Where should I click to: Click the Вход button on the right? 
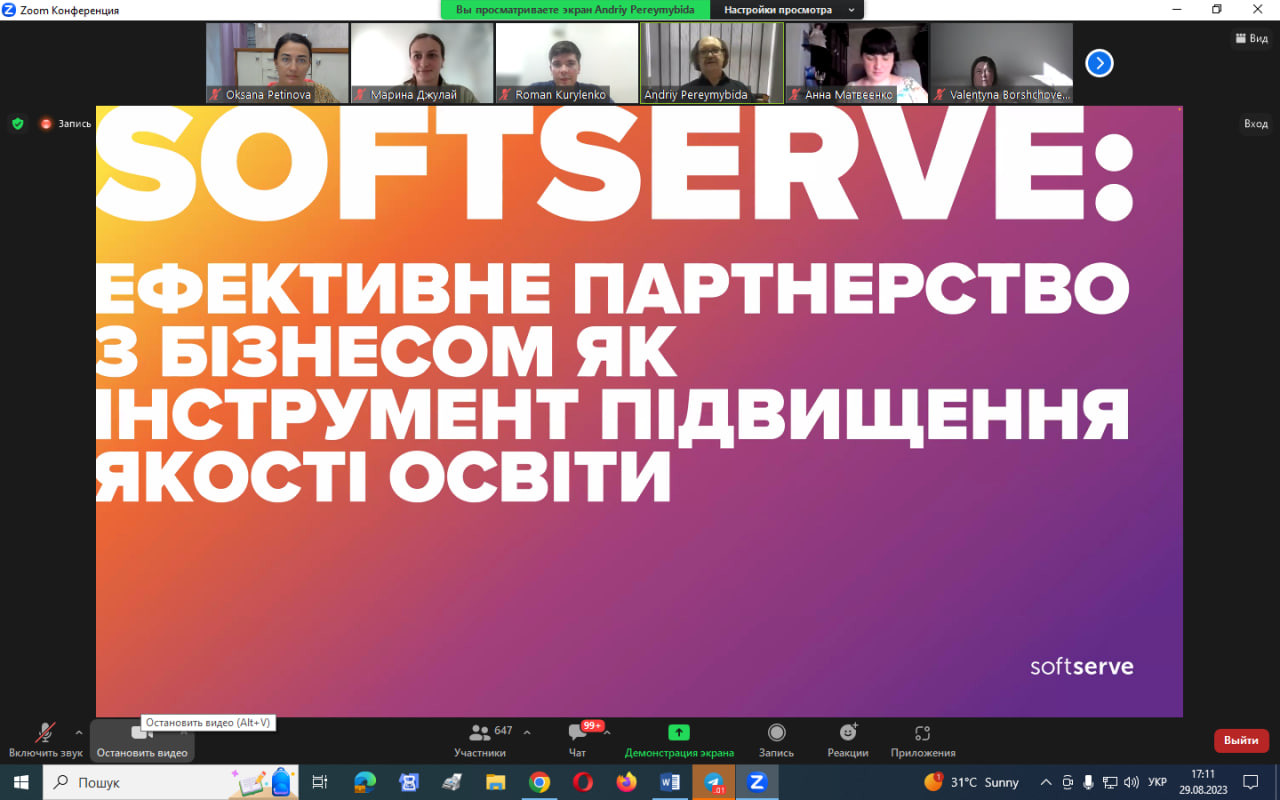tap(1255, 124)
